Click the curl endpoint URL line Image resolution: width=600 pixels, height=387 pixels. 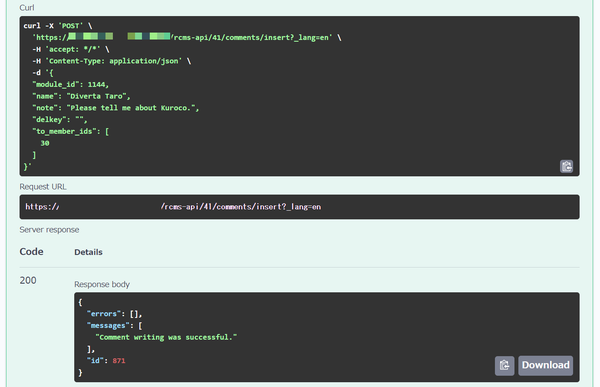pos(187,37)
